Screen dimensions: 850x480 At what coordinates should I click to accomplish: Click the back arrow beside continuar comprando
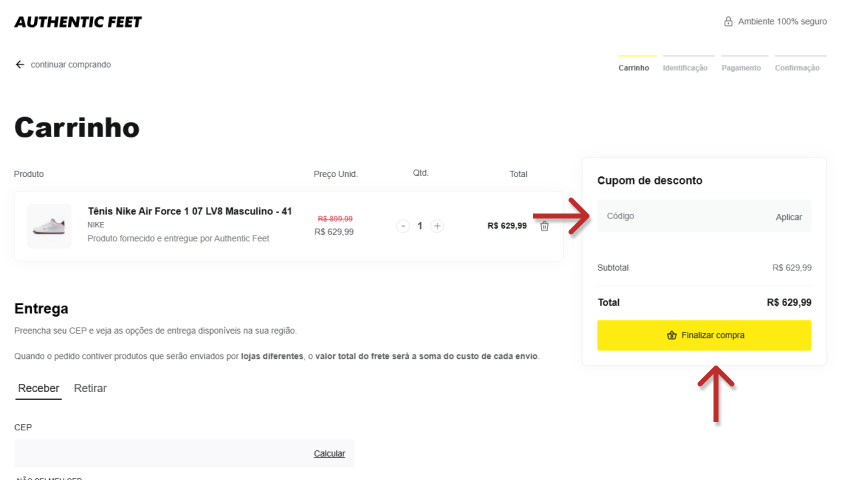click(20, 65)
